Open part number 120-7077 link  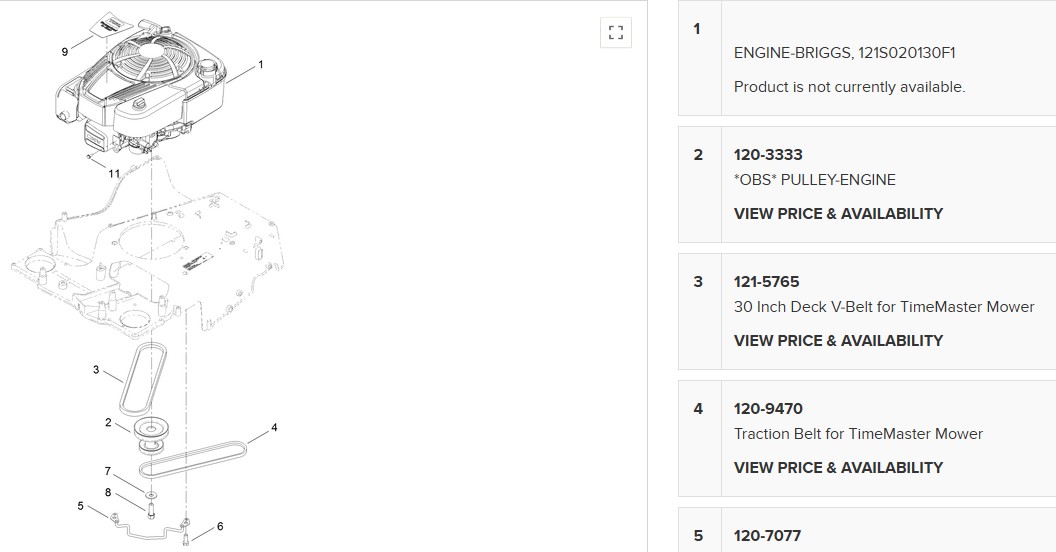click(767, 536)
